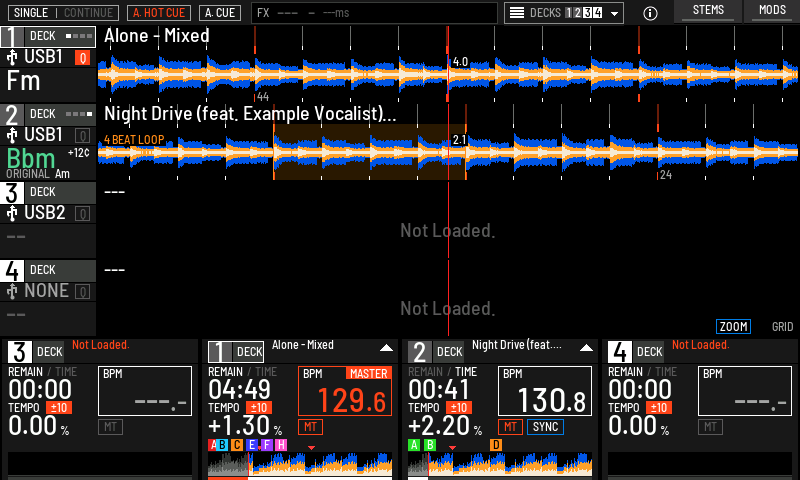Select SINGLE play mode
Viewport: 800px width, 480px height.
coord(31,13)
